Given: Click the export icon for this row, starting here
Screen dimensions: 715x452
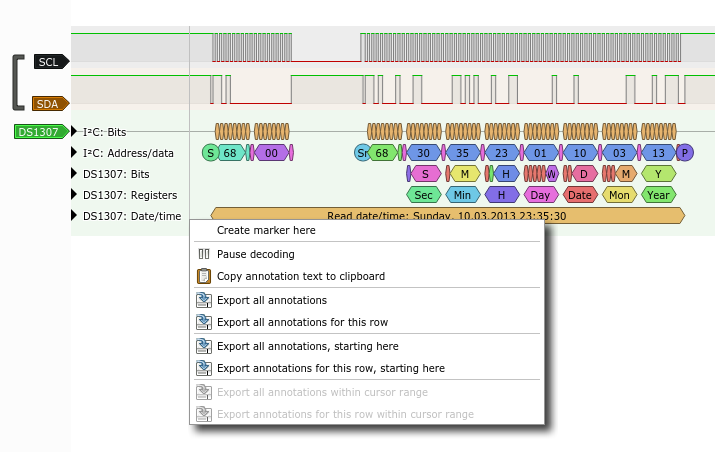Looking at the screenshot, I should (204, 368).
